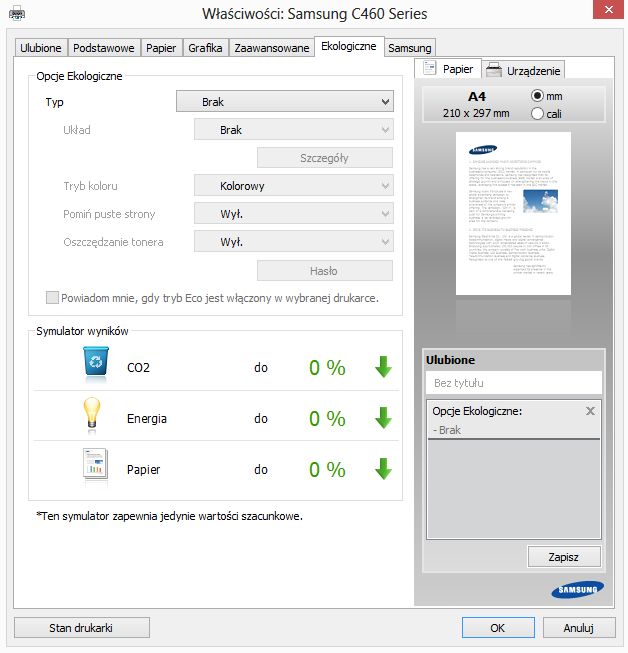Click the green down arrow beside CO2

(383, 367)
